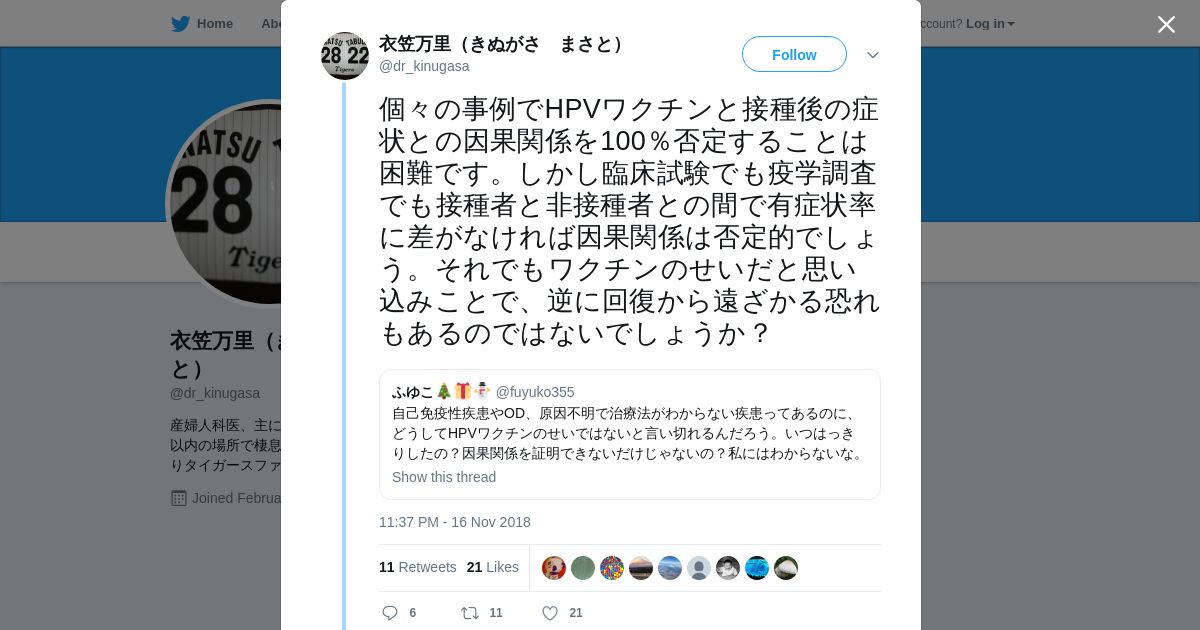Screen dimensions: 1200x630
Task: Open the @dr_kinugasa handle in tweet header
Action: point(424,66)
